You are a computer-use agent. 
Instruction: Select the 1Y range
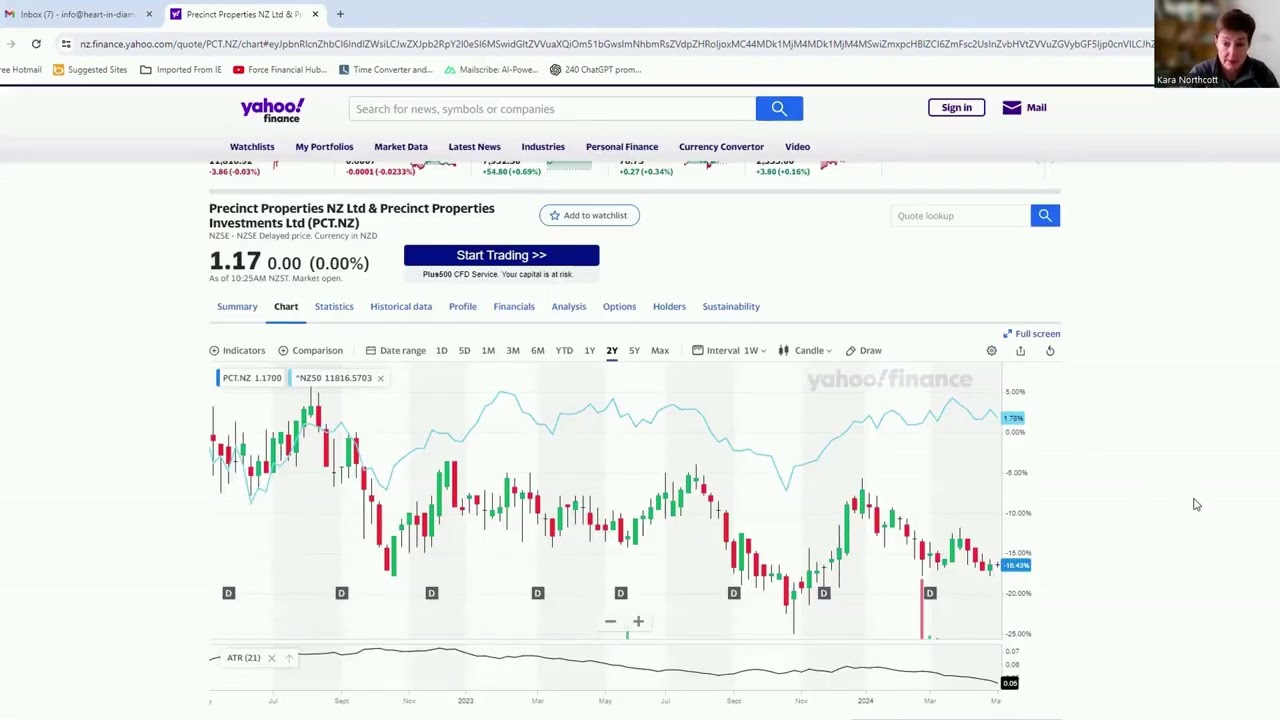tap(589, 351)
